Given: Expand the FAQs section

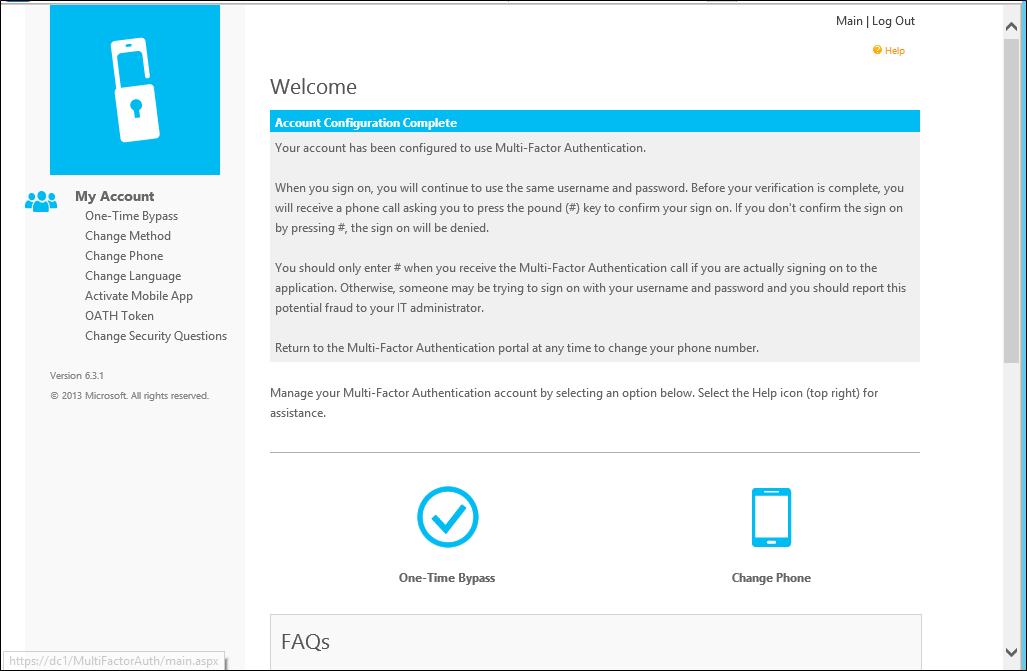Looking at the screenshot, I should click(x=305, y=641).
